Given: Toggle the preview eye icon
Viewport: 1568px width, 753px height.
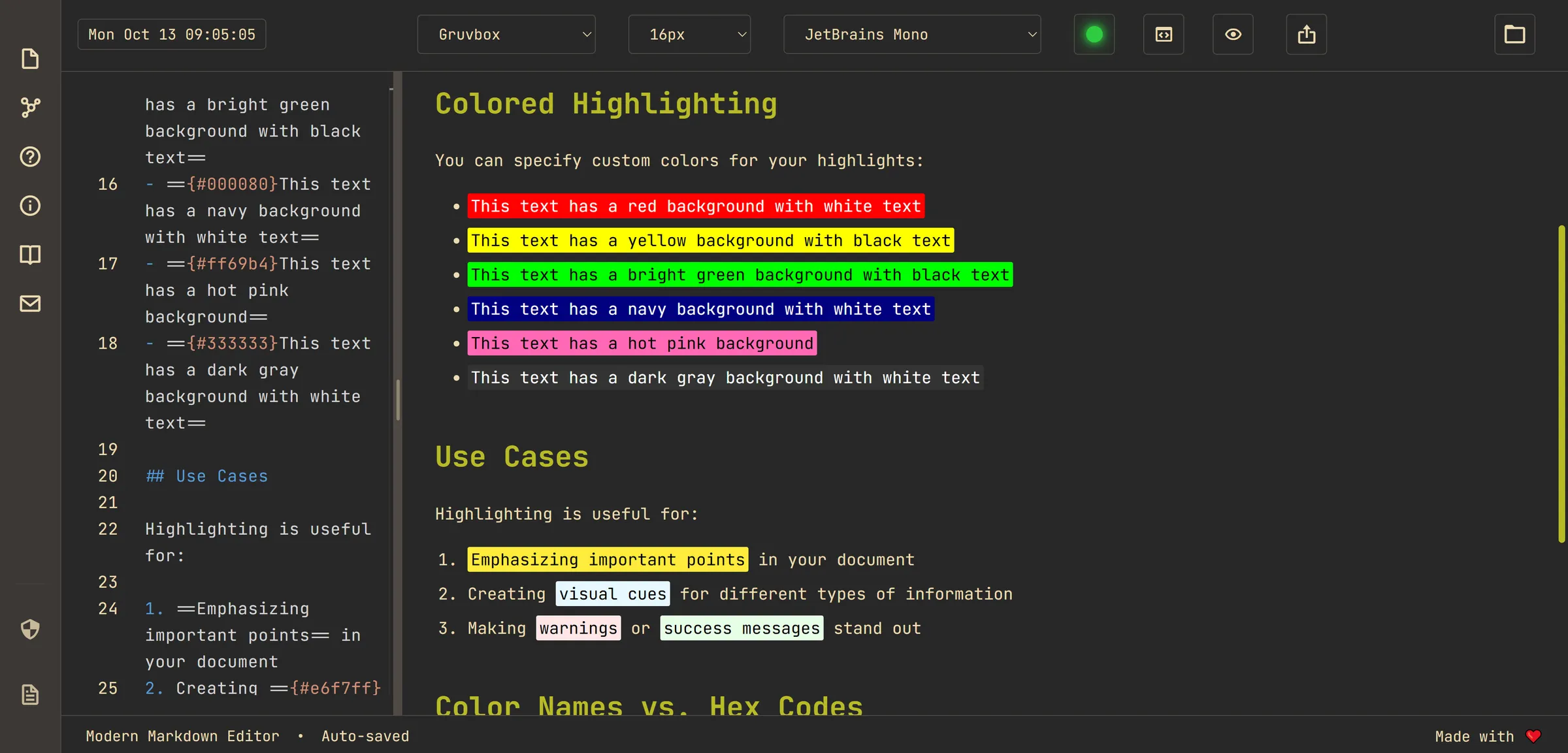Looking at the screenshot, I should click(1233, 34).
